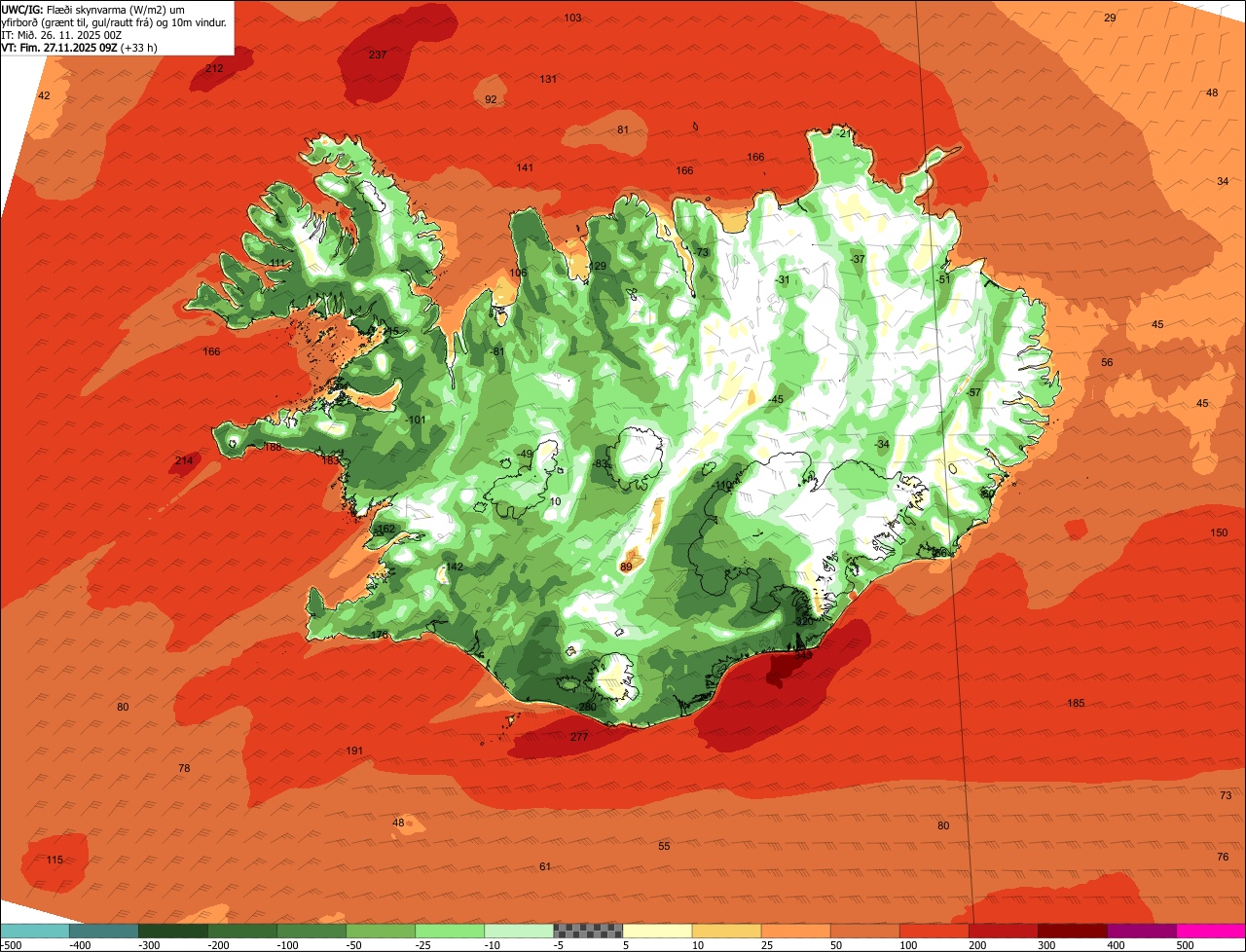
Task: Pick the checkered legend swatch between -5 and 5
Action: (588, 931)
